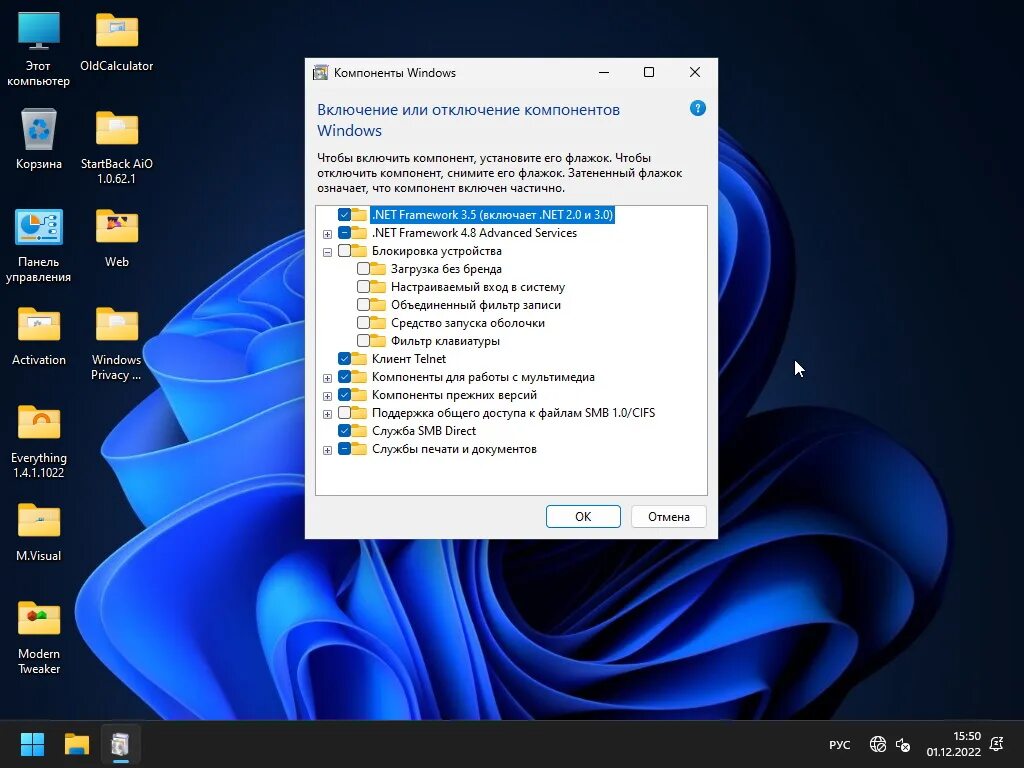Expand the Службы печати и документов node

(327, 450)
